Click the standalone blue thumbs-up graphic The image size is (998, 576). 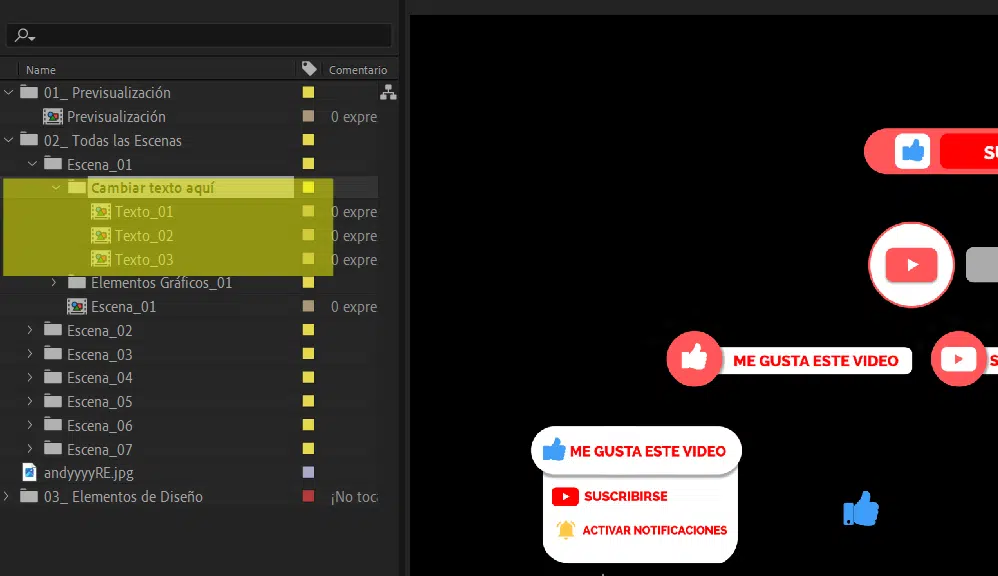pyautogui.click(x=861, y=508)
